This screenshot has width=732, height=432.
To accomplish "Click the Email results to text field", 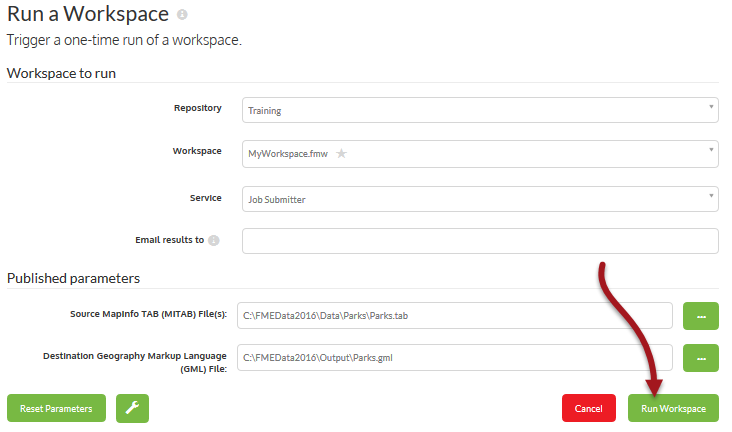I will coord(480,241).
